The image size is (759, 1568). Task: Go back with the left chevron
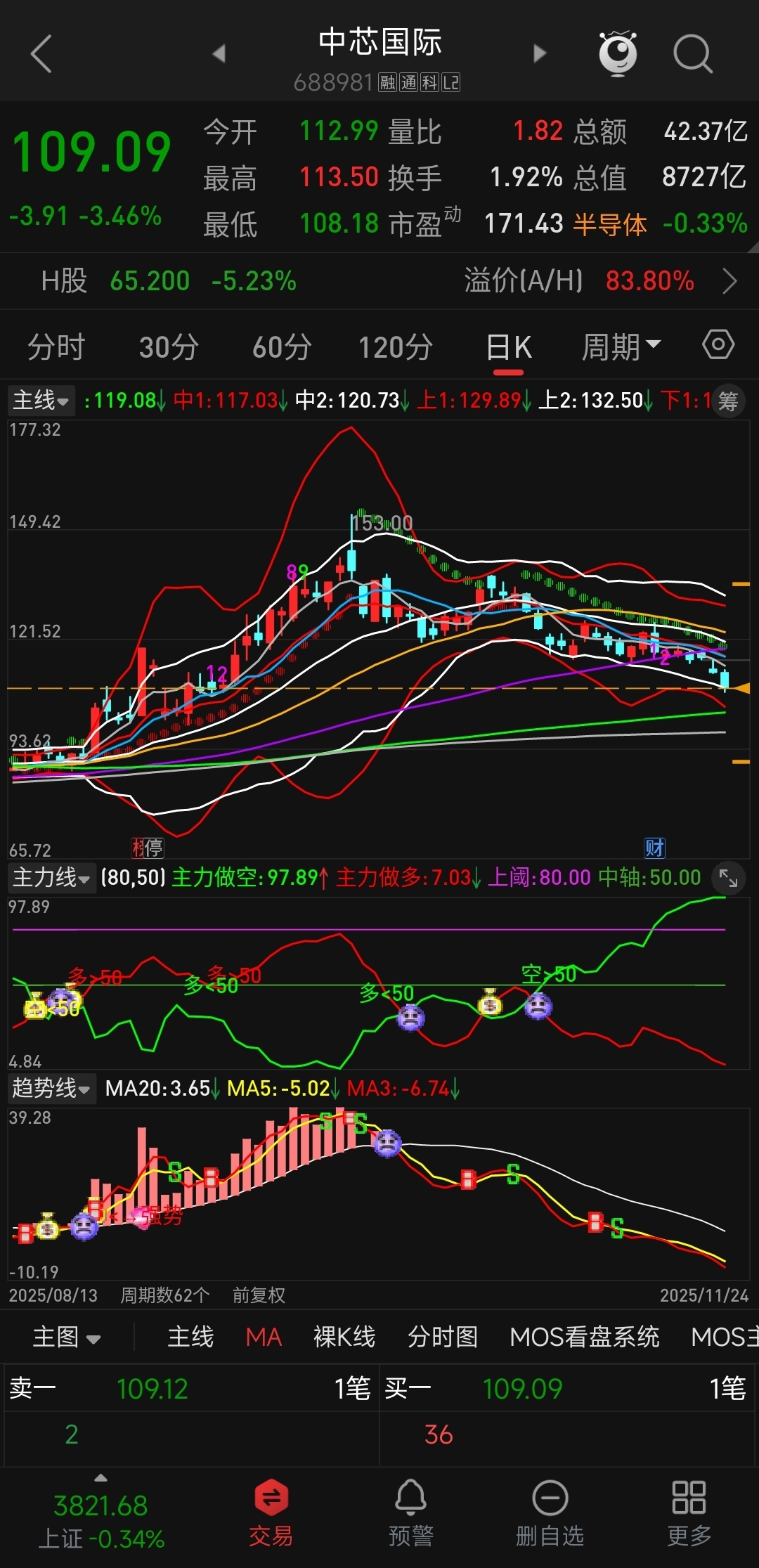(41, 53)
